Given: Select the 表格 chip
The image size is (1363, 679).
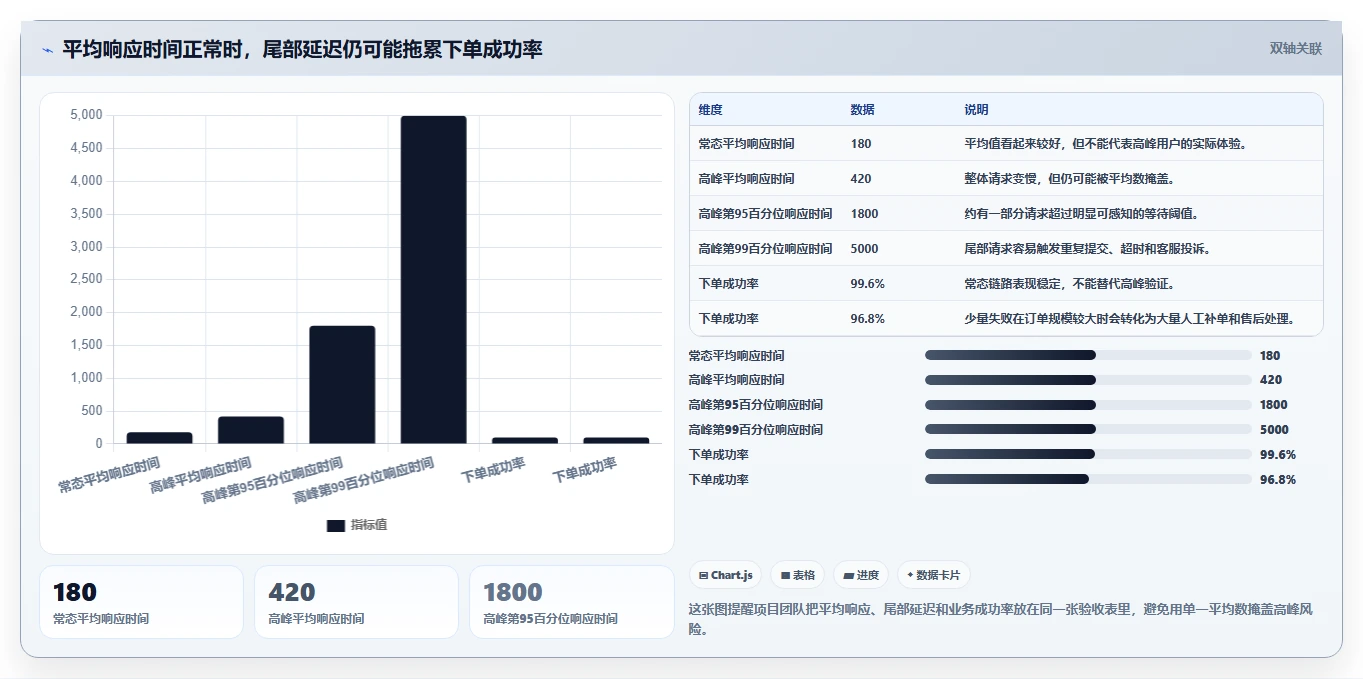Looking at the screenshot, I should click(x=797, y=575).
